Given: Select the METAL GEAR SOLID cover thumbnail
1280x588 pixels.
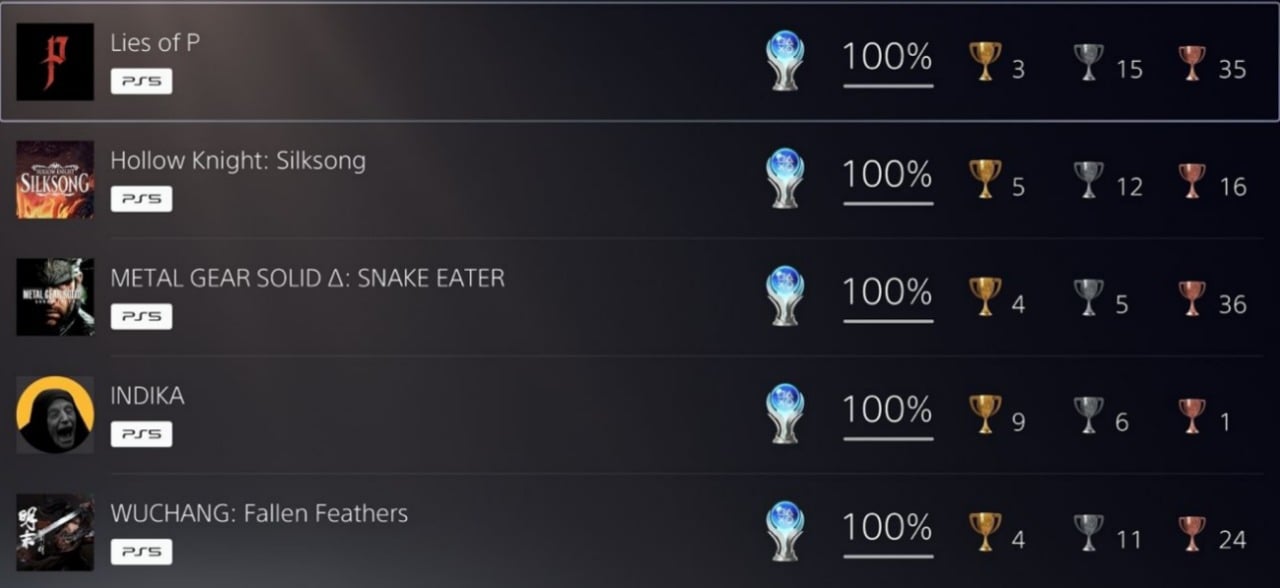Looking at the screenshot, I should coord(55,297).
